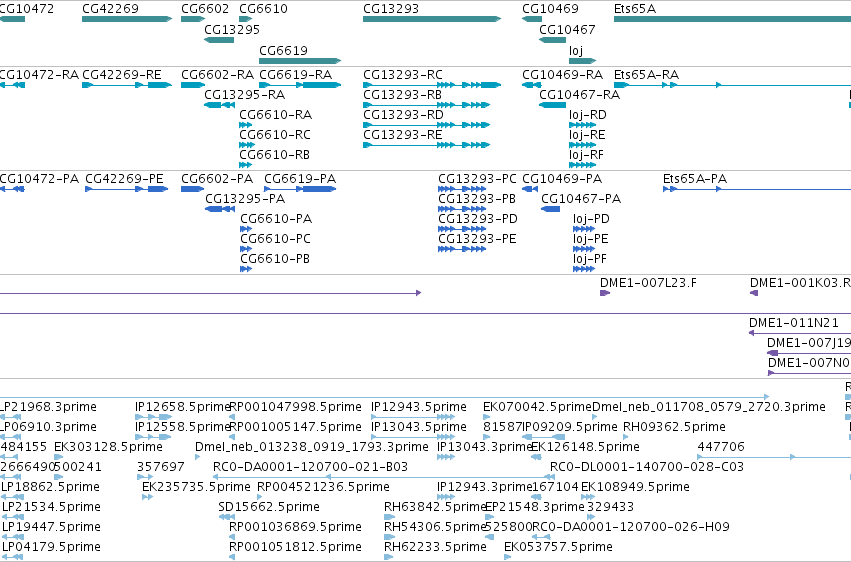Click transcript CG10469-RA

tap(563, 74)
